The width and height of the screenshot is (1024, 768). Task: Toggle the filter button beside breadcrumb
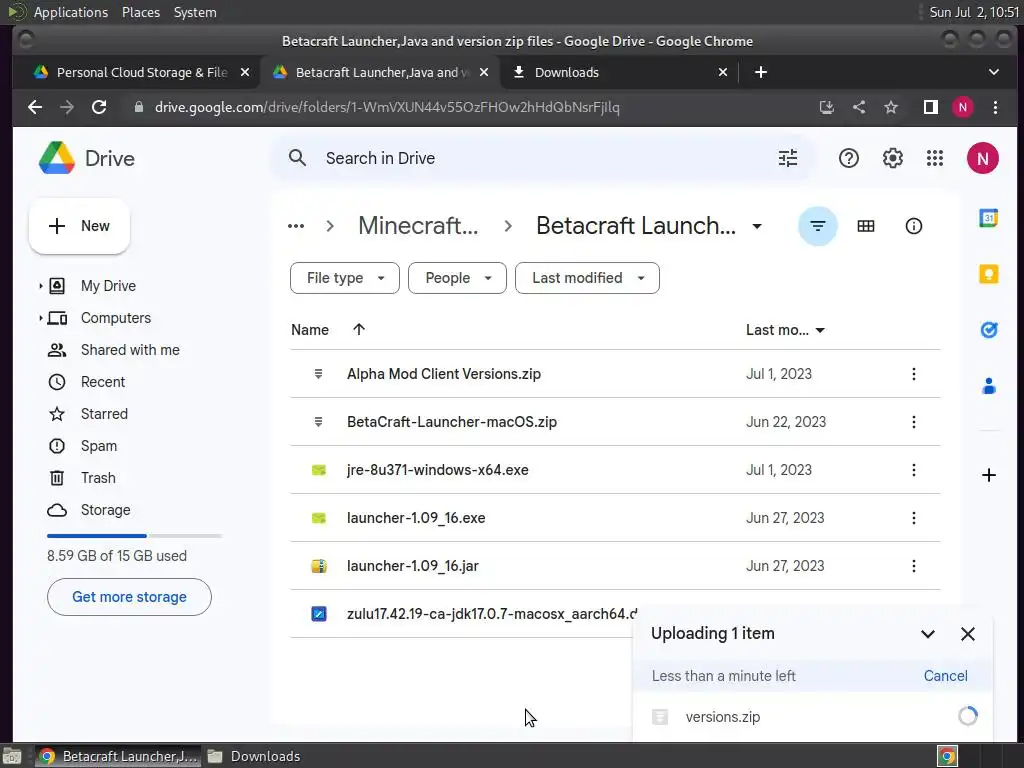tap(818, 226)
